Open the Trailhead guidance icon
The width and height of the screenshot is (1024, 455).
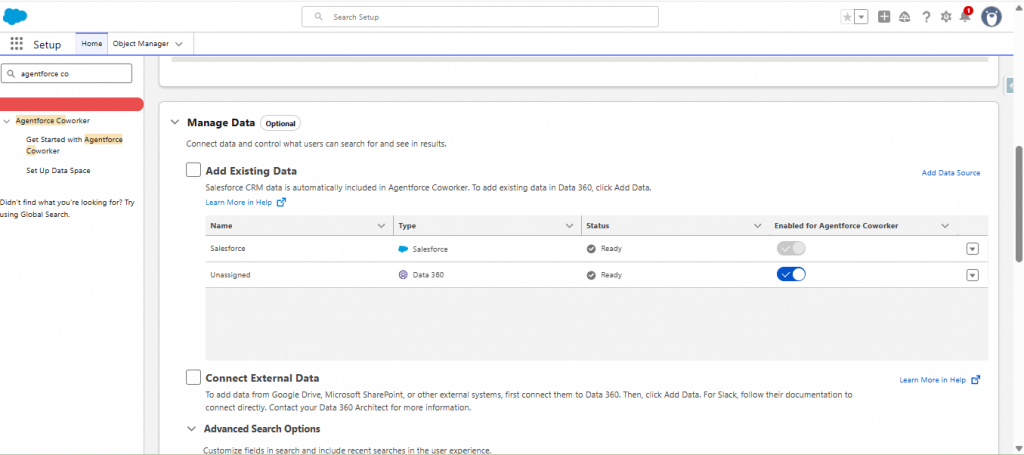(x=904, y=17)
